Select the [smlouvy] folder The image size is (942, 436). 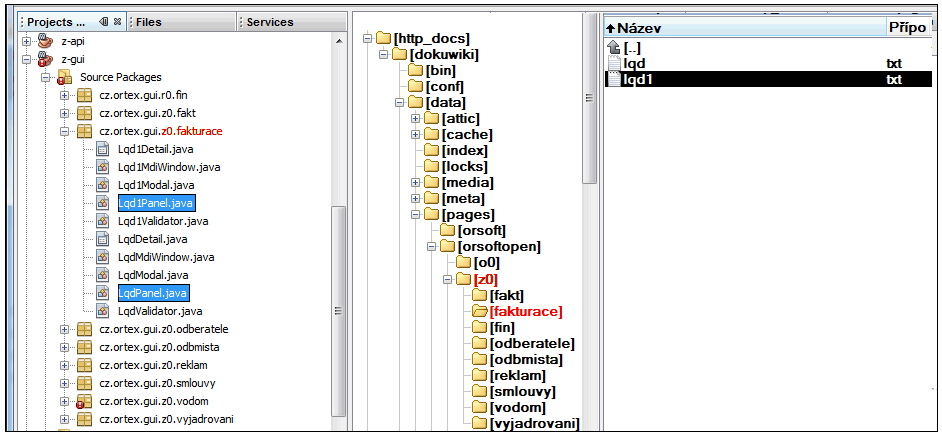(x=522, y=392)
